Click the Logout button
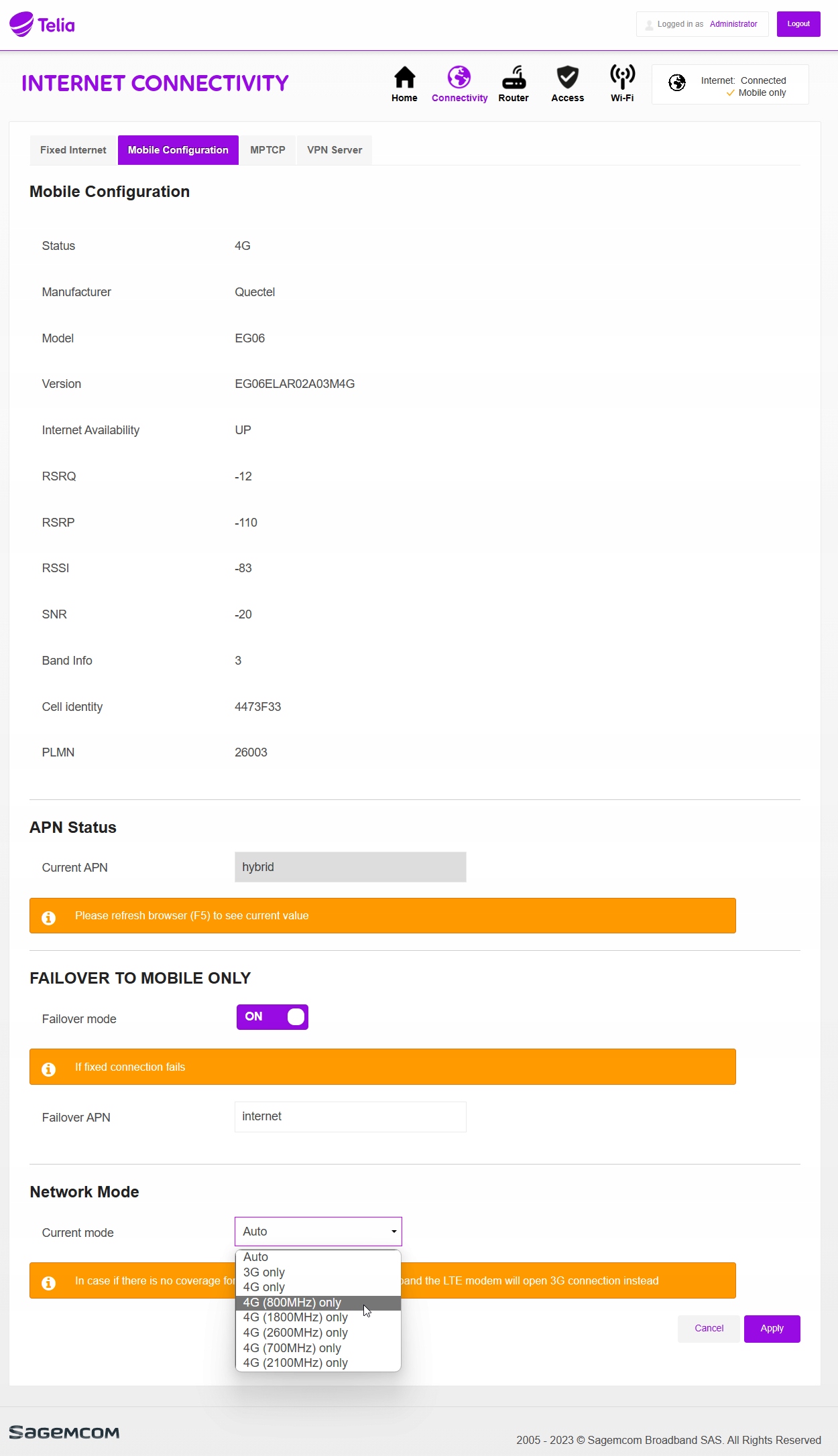This screenshot has height=1456, width=838. [798, 24]
